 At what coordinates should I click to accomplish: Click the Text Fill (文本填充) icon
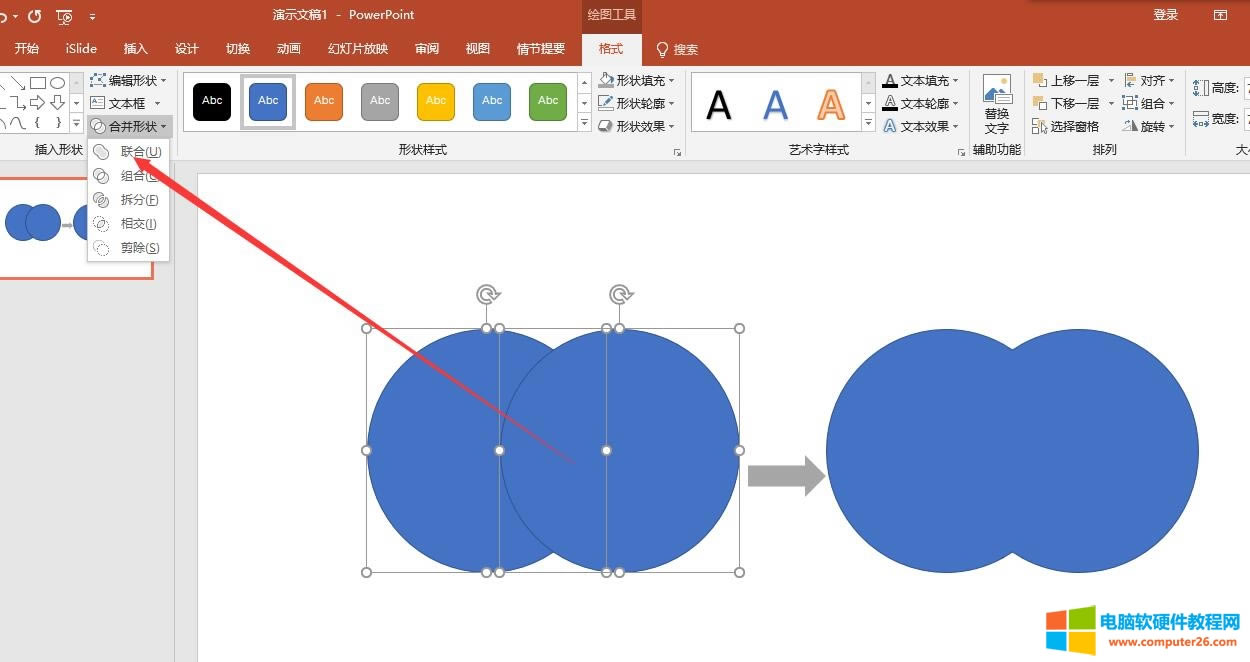point(889,80)
